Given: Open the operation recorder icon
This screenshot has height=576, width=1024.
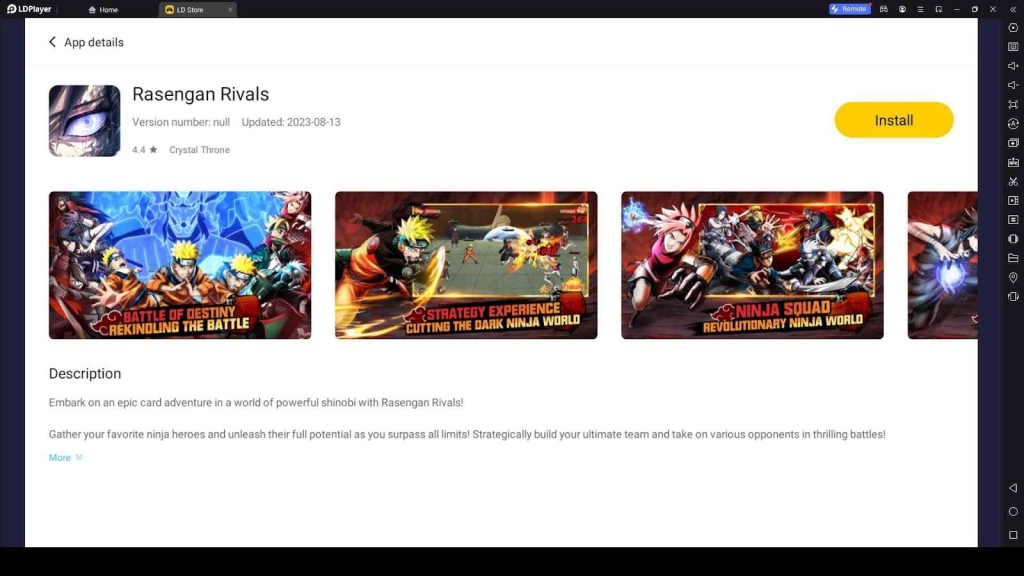Looking at the screenshot, I should pyautogui.click(x=1013, y=123).
